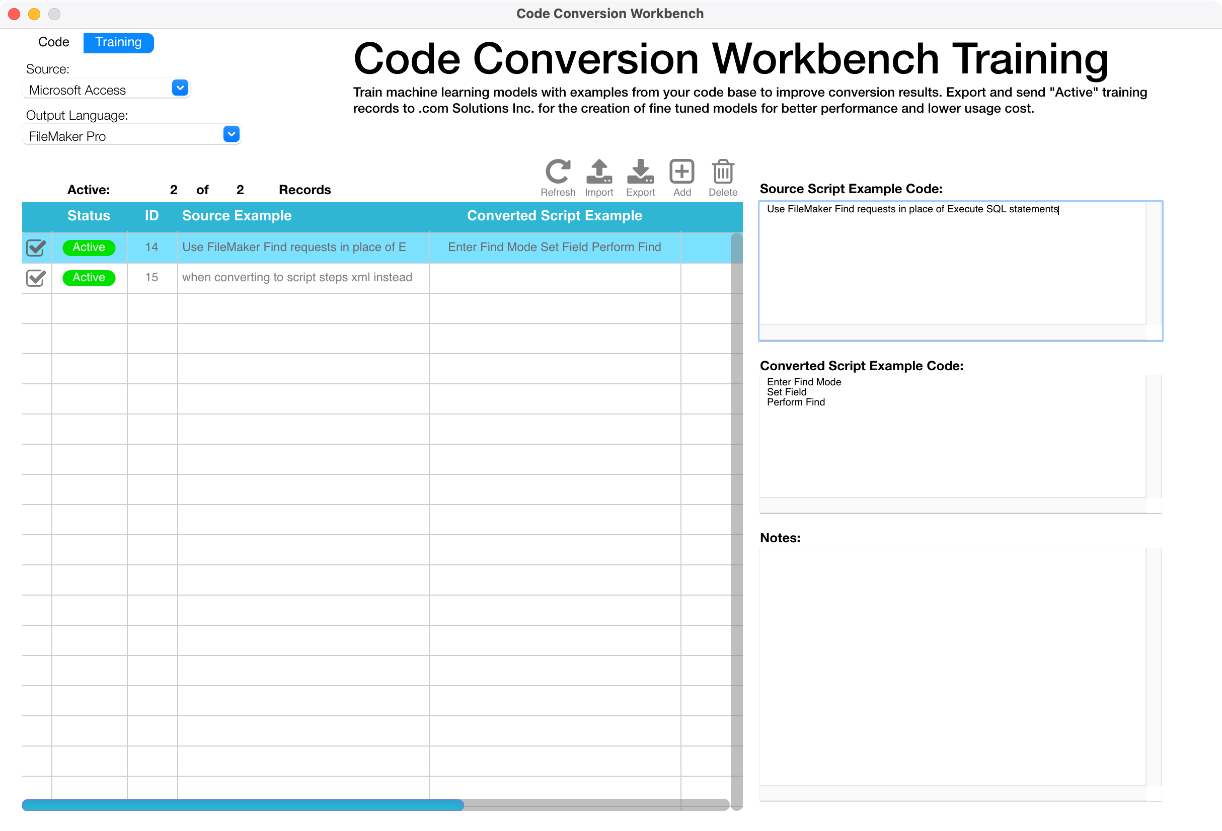Image resolution: width=1222 pixels, height=831 pixels.
Task: Click the horizontal scrollbar under the table
Action: tap(243, 805)
